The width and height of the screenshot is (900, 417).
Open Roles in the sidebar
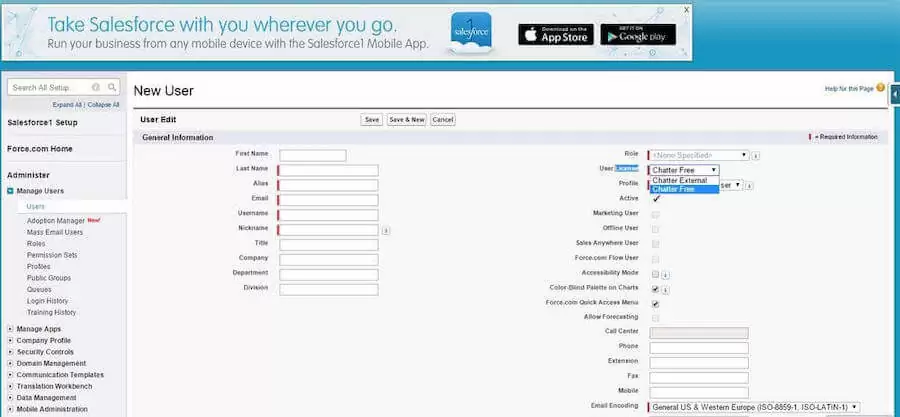tap(36, 244)
